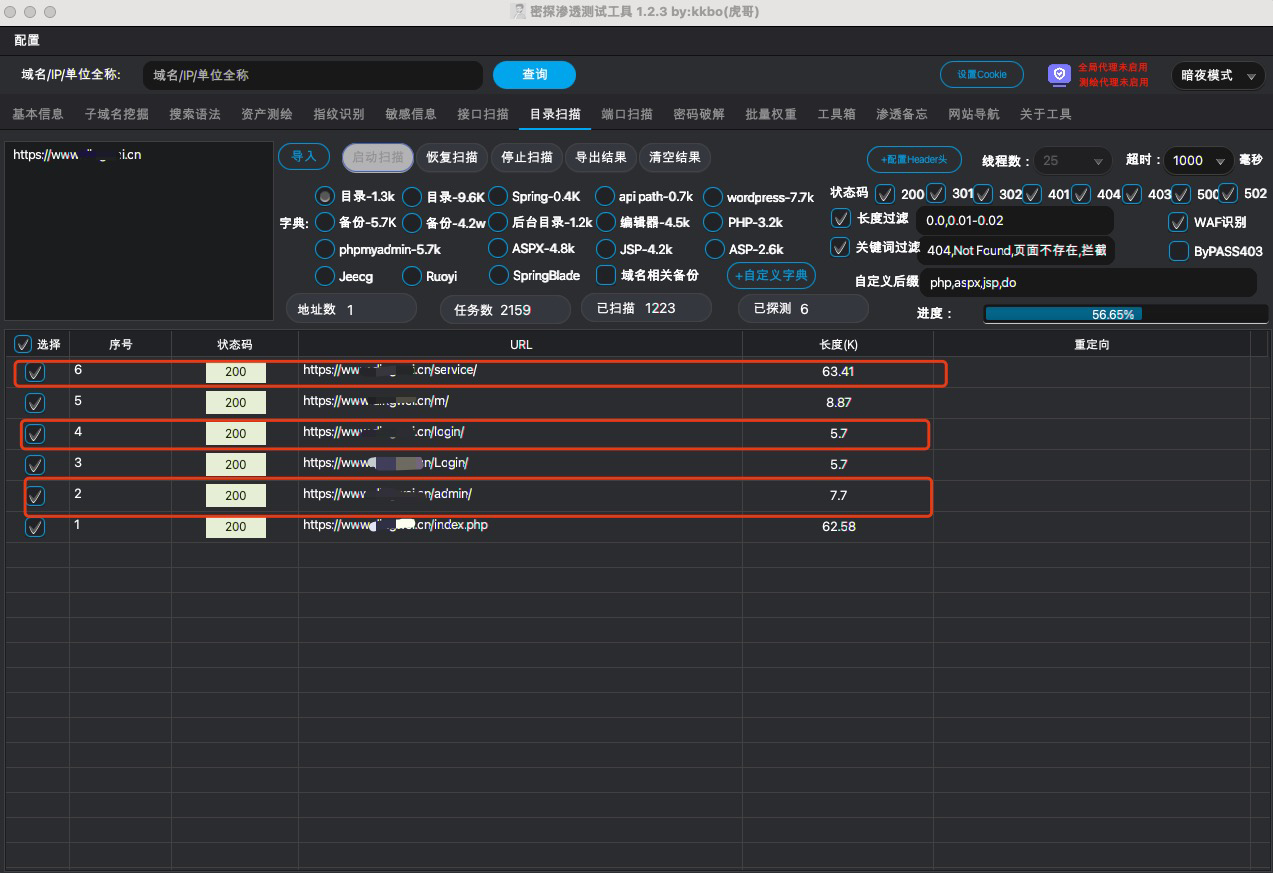
Task: Open the 指纹识别 tab
Action: coord(339,114)
